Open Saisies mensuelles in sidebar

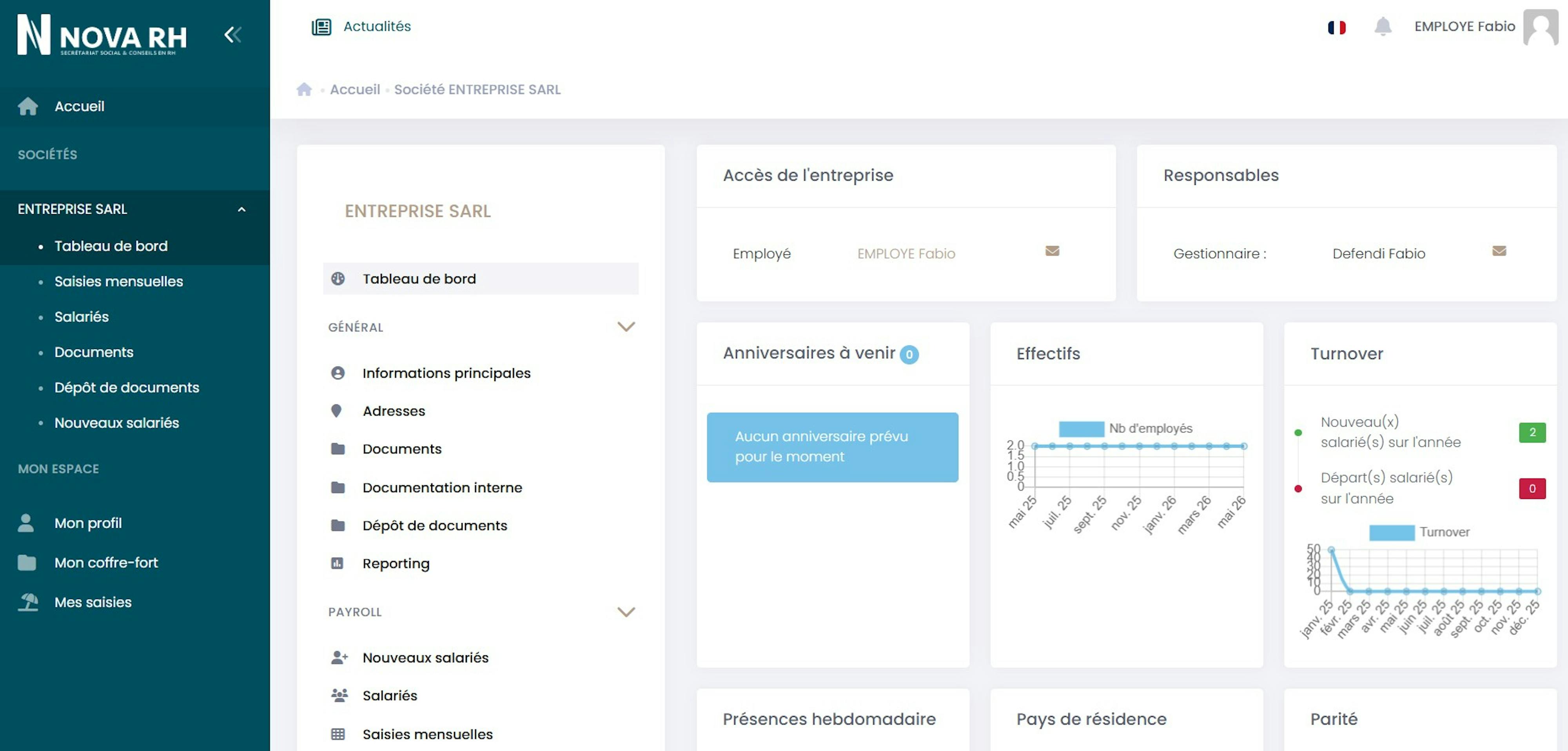pyautogui.click(x=119, y=282)
